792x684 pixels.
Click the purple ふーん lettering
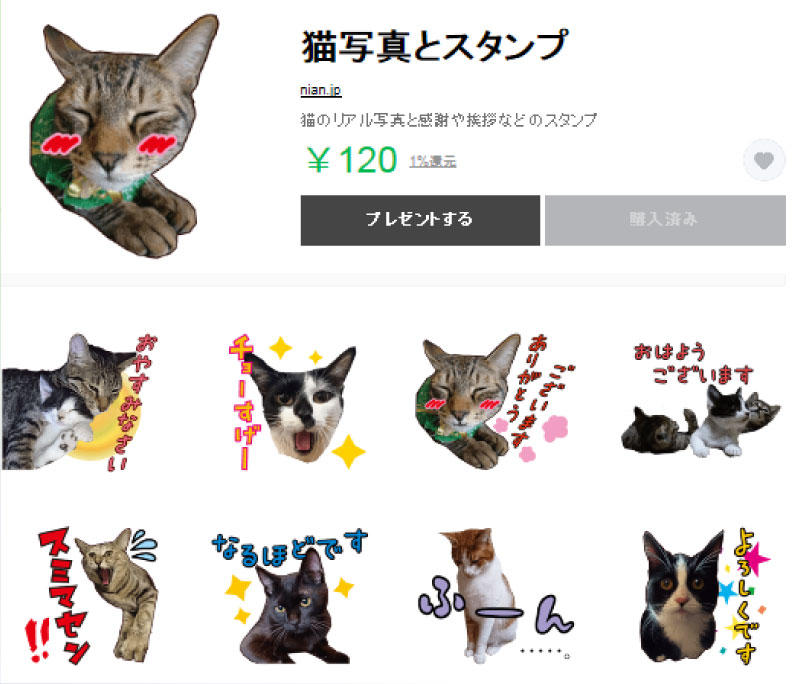click(496, 612)
